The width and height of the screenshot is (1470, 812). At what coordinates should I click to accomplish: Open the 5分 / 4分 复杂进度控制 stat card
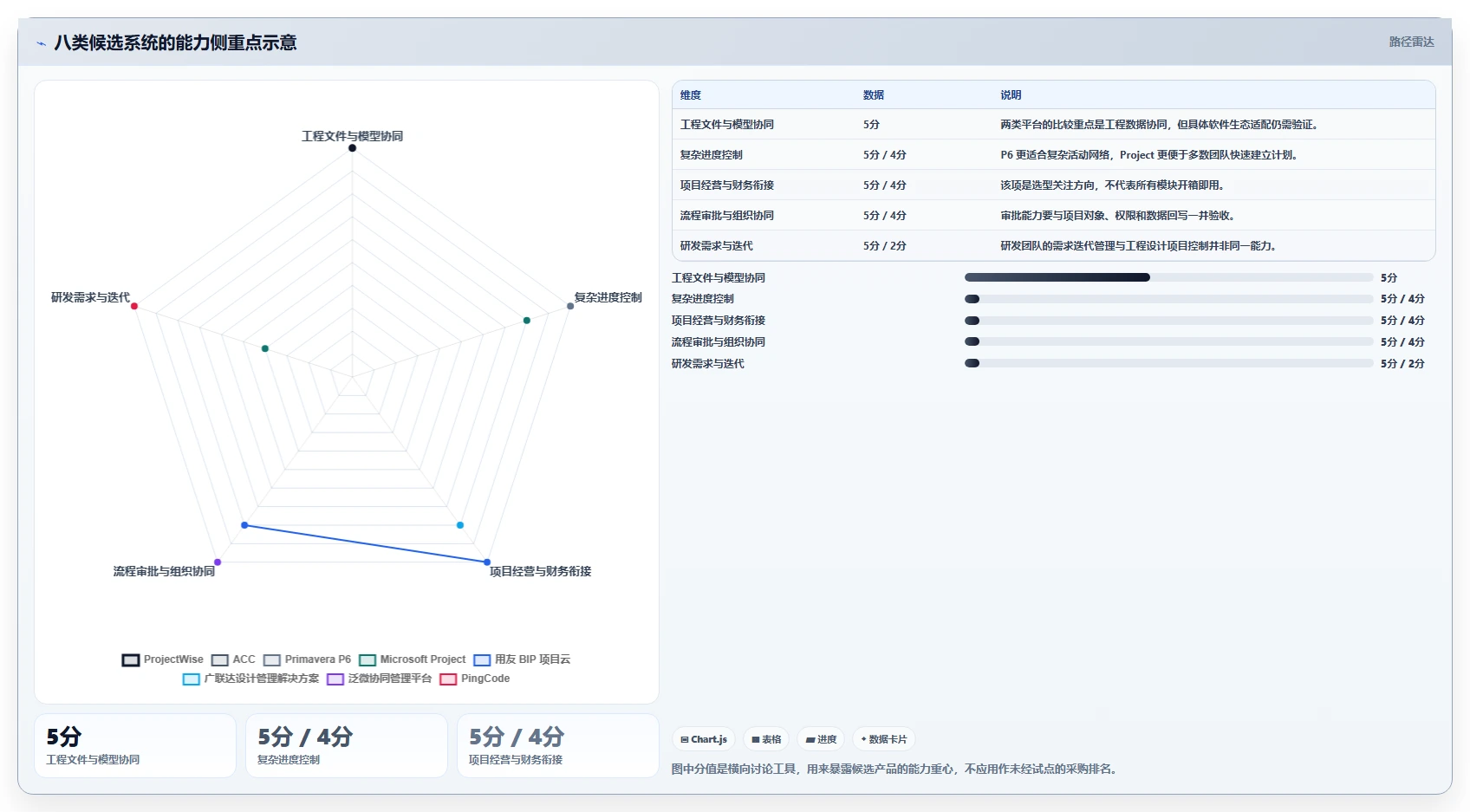click(347, 746)
